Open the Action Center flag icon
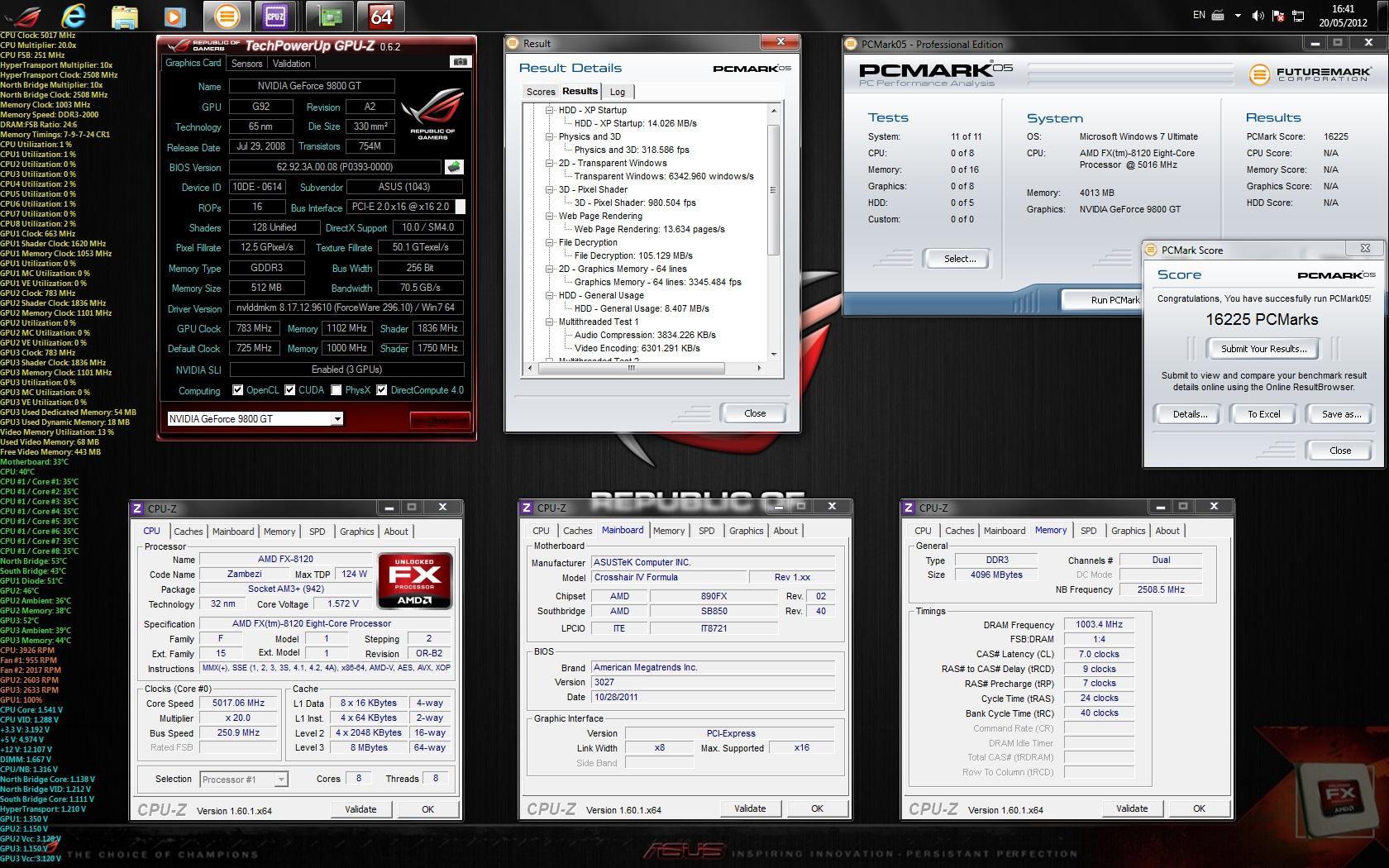Viewport: 1389px width, 868px height. [x=1277, y=15]
